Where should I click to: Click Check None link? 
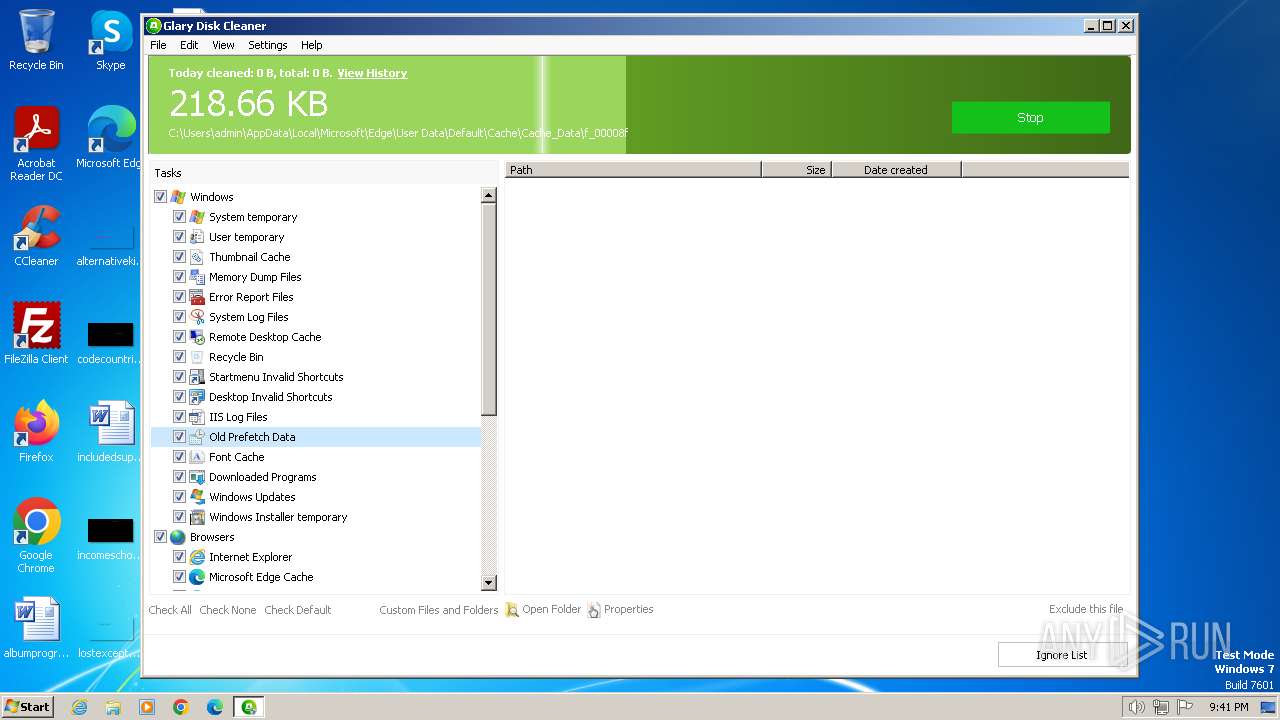(x=227, y=610)
